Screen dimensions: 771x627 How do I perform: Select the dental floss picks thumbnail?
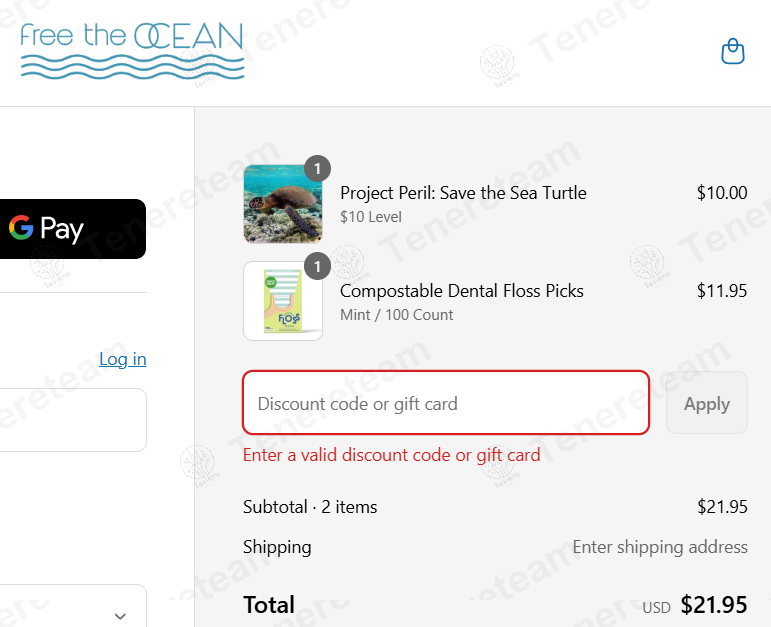click(x=282, y=302)
